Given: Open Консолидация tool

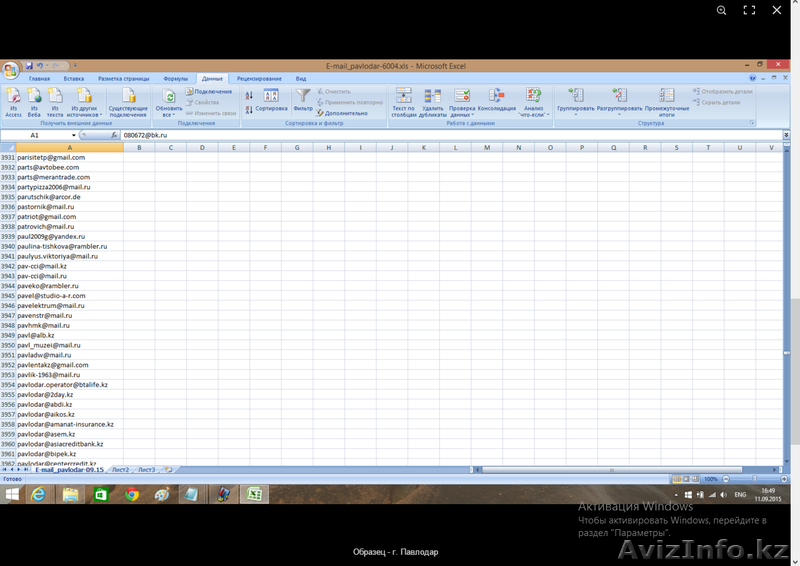Looking at the screenshot, I should (x=496, y=98).
